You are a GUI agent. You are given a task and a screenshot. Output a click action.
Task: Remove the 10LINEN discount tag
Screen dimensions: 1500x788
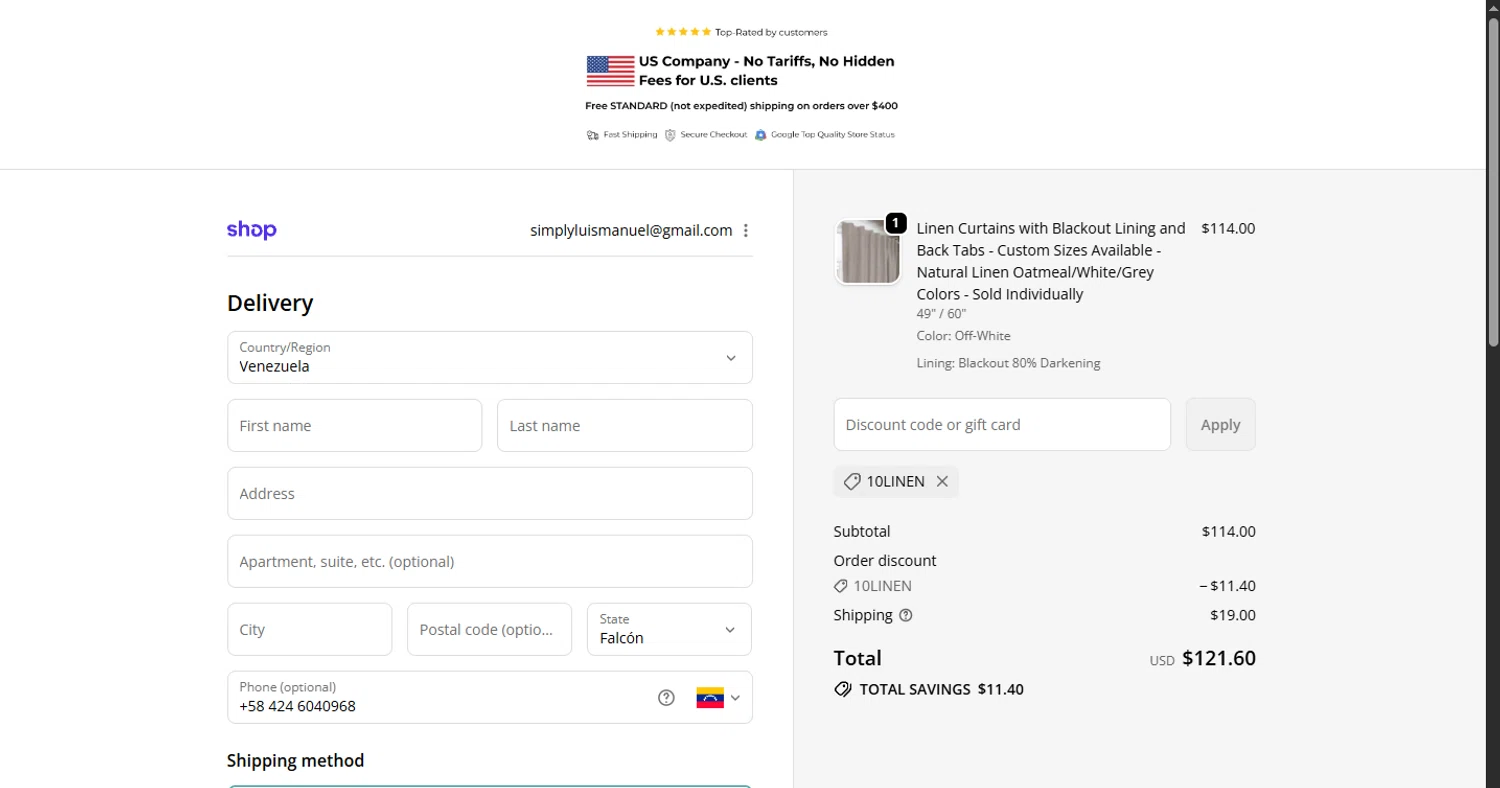(x=942, y=482)
